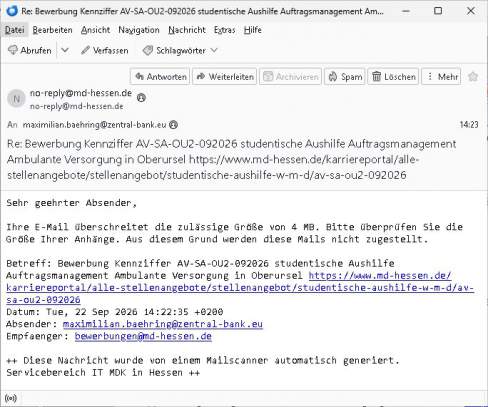This screenshot has height=407, width=488.
Task: Close the message window
Action: tap(471, 11)
